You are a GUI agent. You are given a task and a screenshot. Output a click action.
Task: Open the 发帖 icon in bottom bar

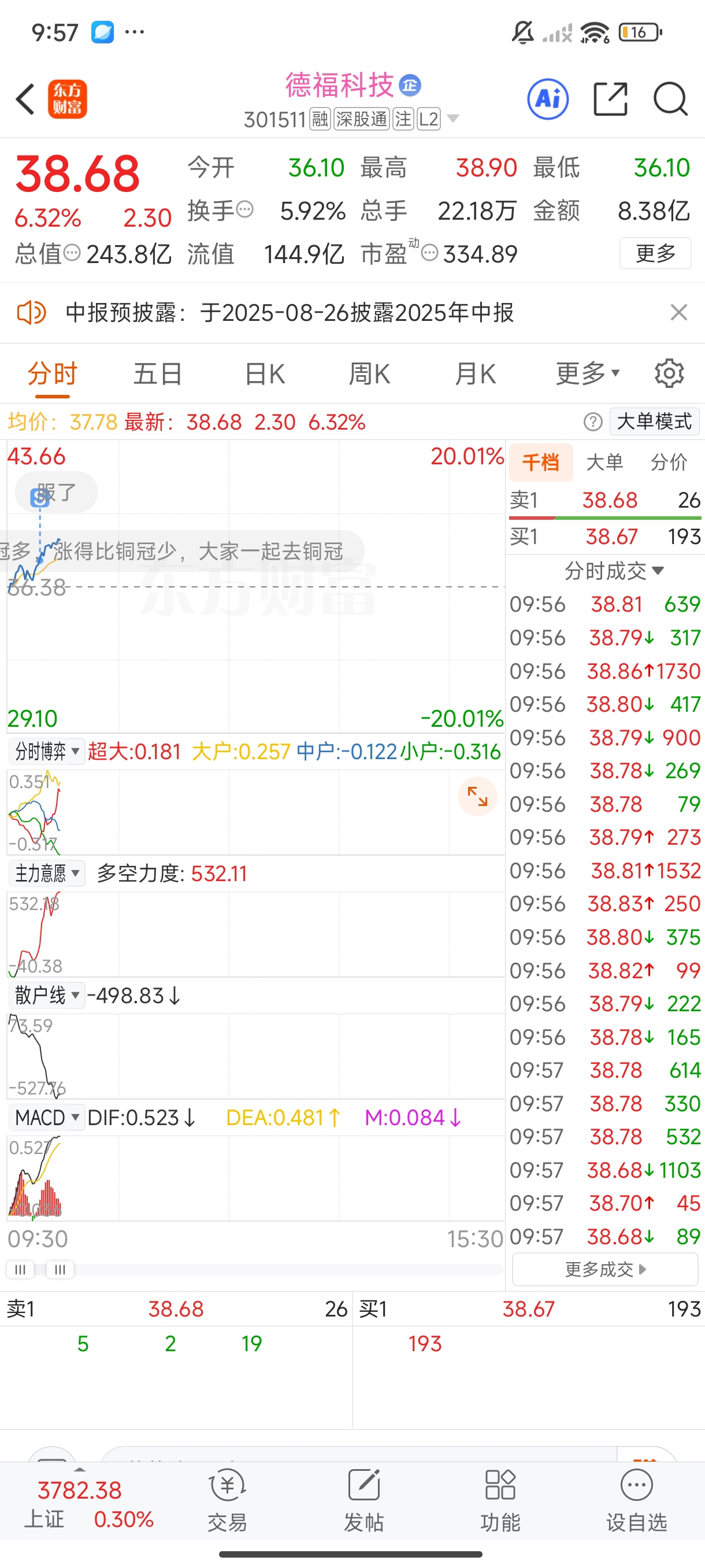coord(363,1485)
